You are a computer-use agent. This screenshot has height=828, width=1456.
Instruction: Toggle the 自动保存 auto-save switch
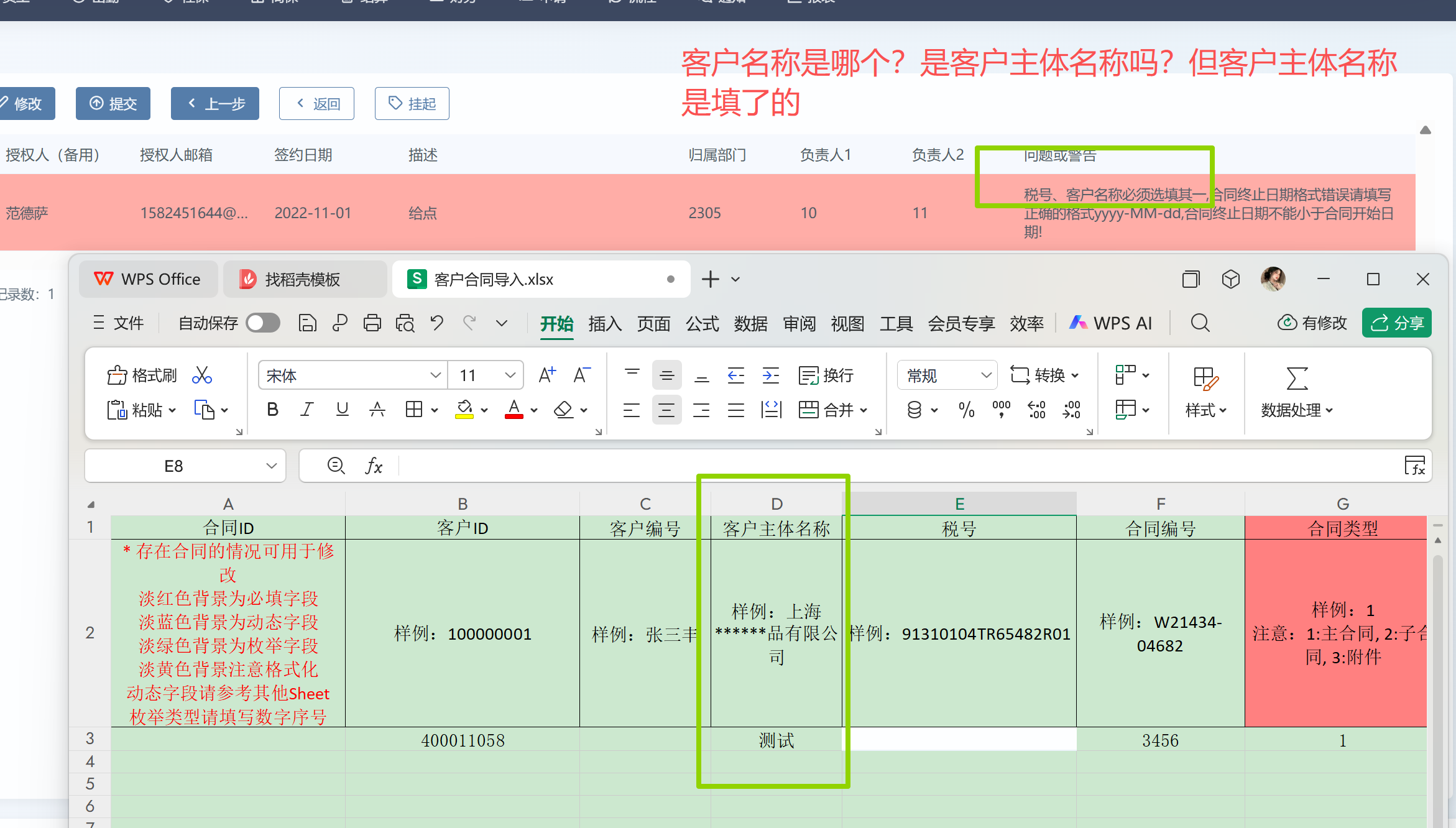[263, 323]
